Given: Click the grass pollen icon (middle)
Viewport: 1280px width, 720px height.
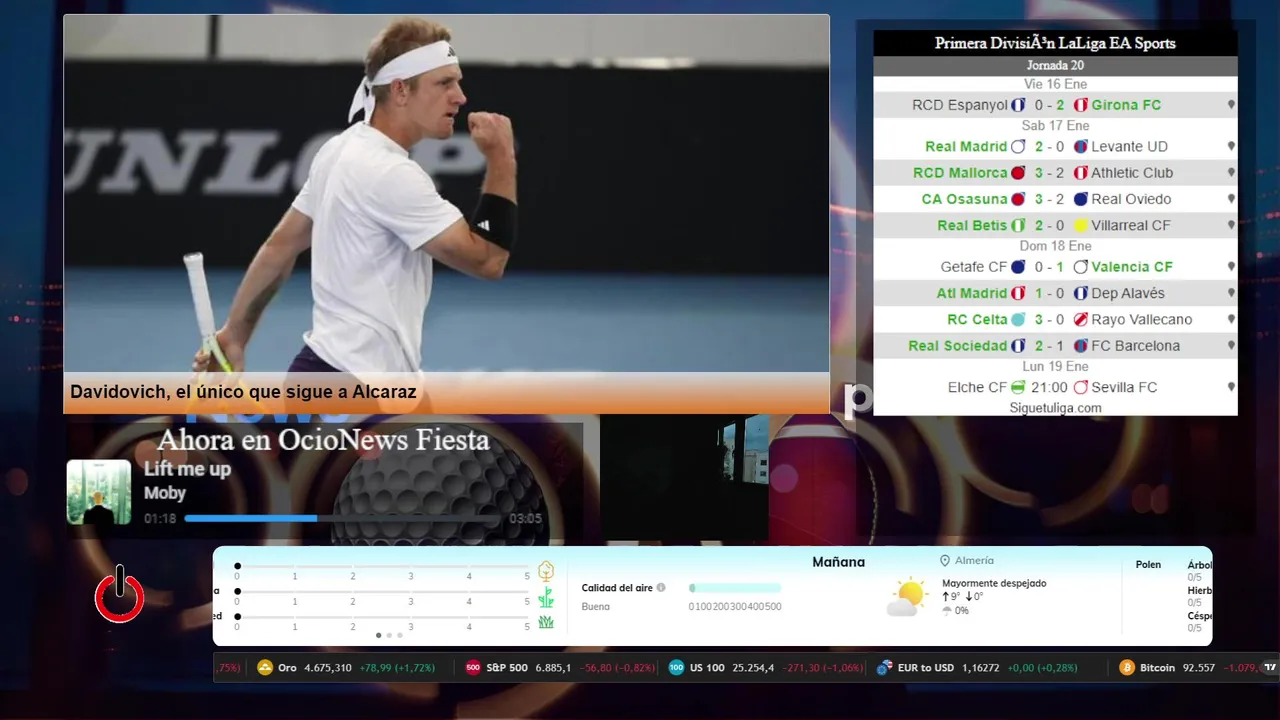Looking at the screenshot, I should [x=546, y=598].
